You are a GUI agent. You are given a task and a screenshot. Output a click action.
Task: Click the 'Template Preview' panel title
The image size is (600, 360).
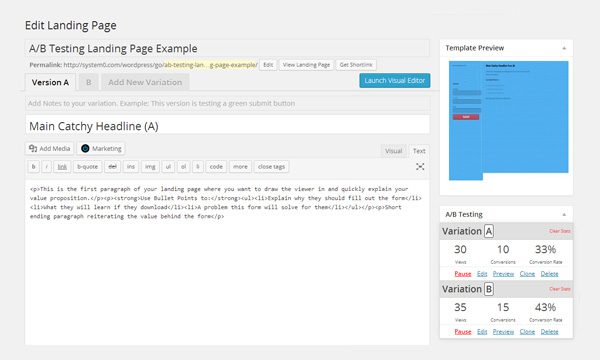474,48
